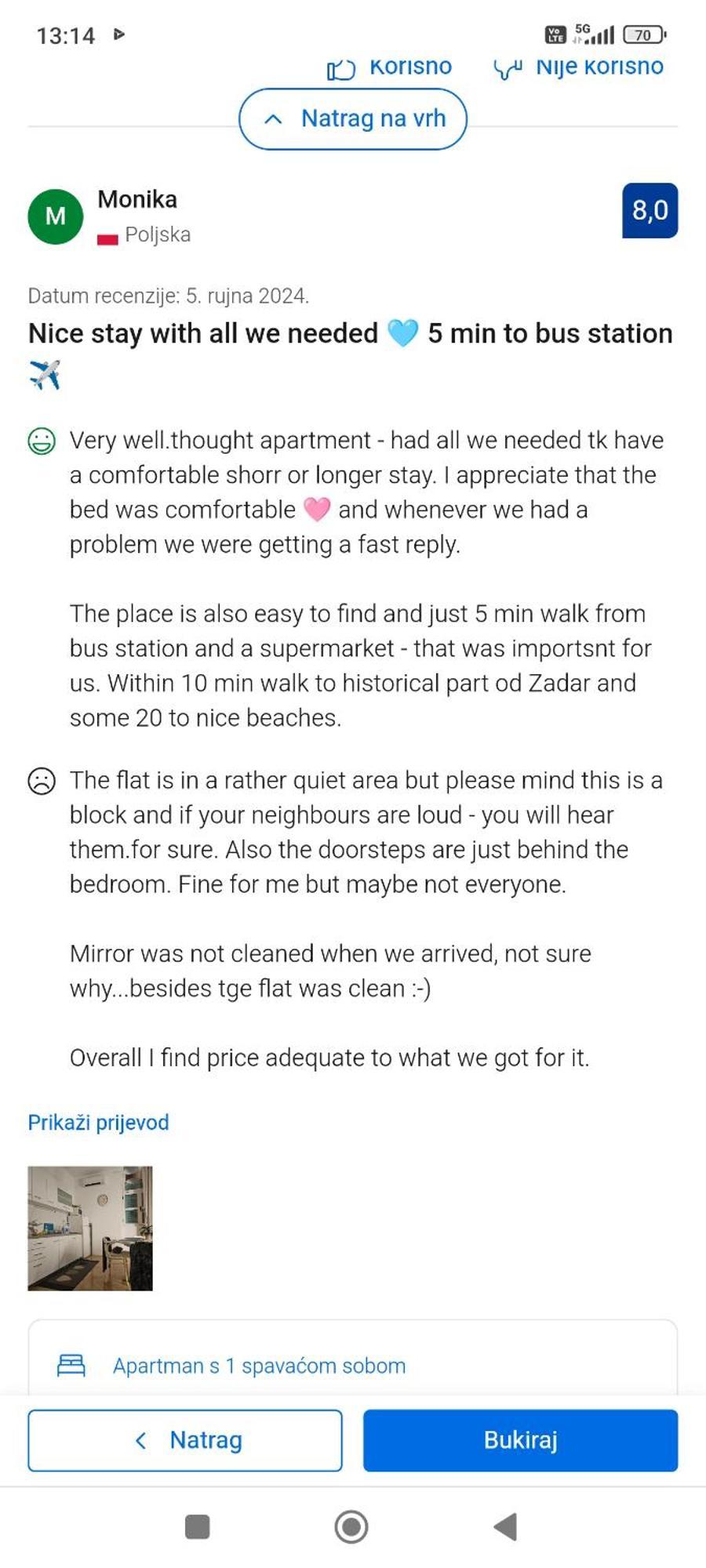Open Apartman s 1 spavaćom sobom link

(x=259, y=1365)
